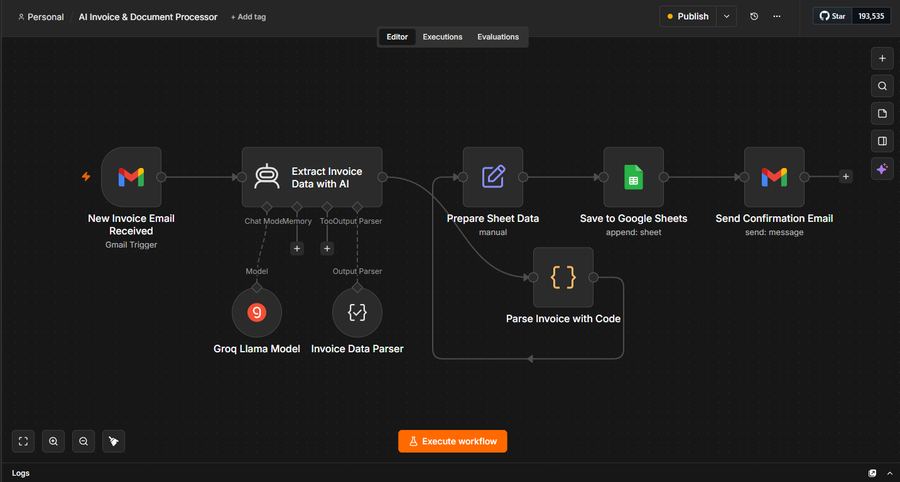The image size is (900, 482).
Task: Open the Personal project breadcrumb
Action: pos(41,17)
